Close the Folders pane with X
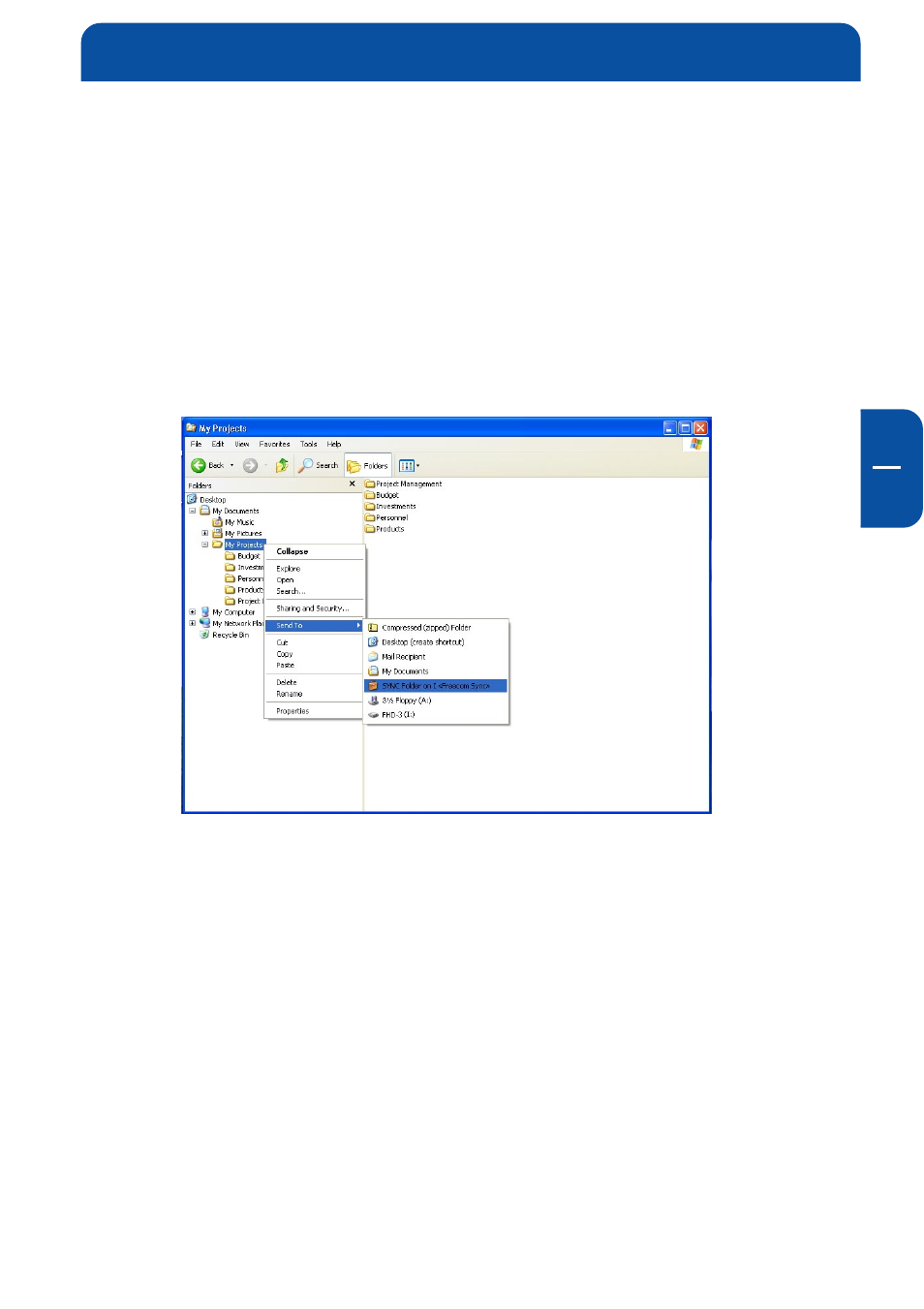This screenshot has height=1309, width=924. 353,483
